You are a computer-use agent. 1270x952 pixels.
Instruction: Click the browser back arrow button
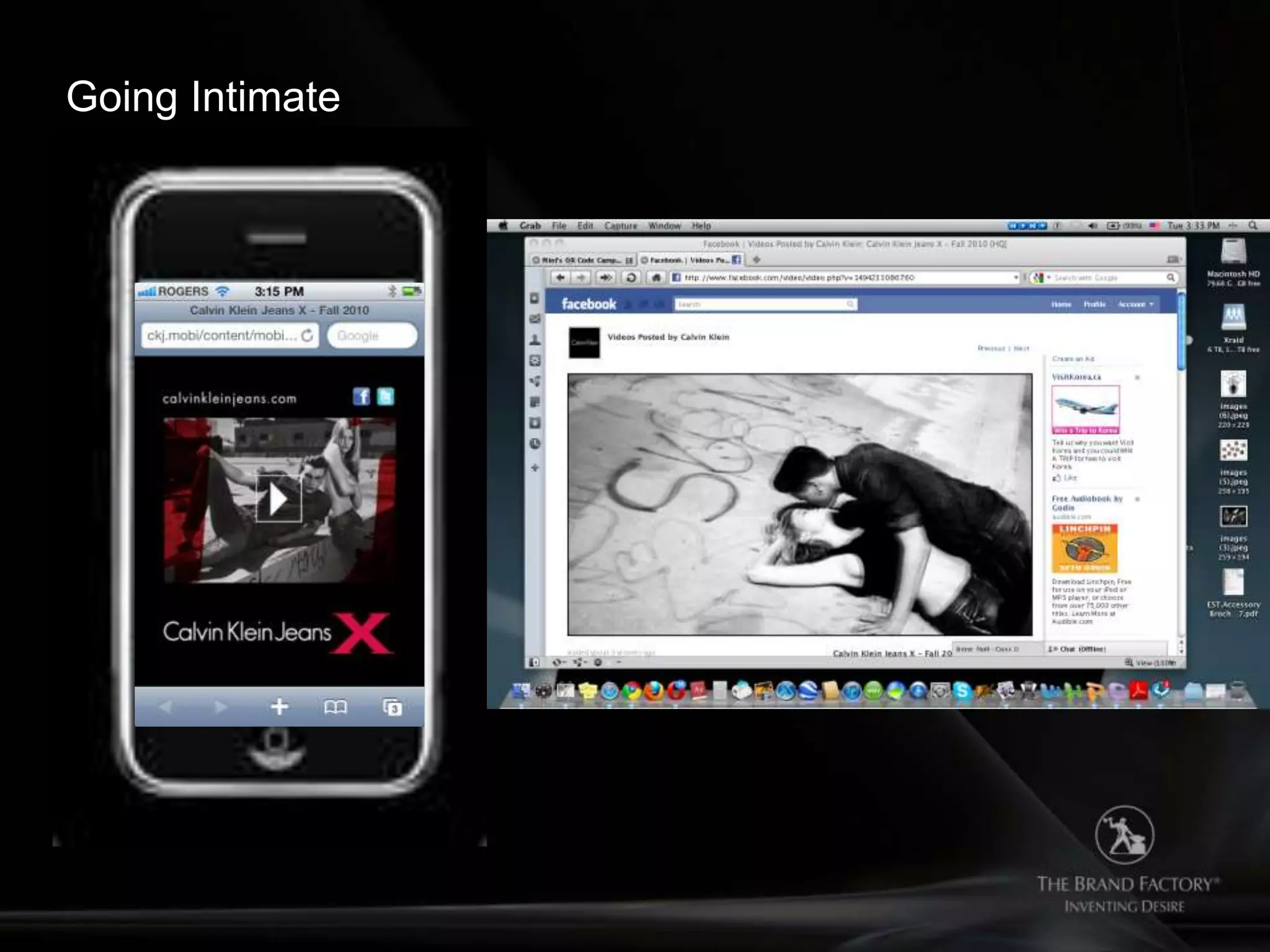click(560, 278)
